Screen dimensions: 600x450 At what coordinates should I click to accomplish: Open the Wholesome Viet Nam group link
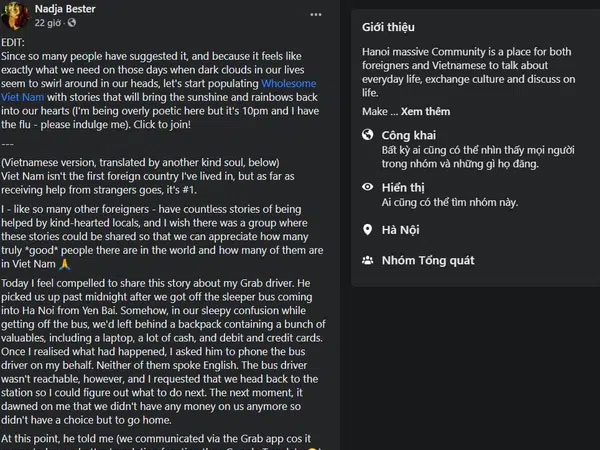(158, 90)
